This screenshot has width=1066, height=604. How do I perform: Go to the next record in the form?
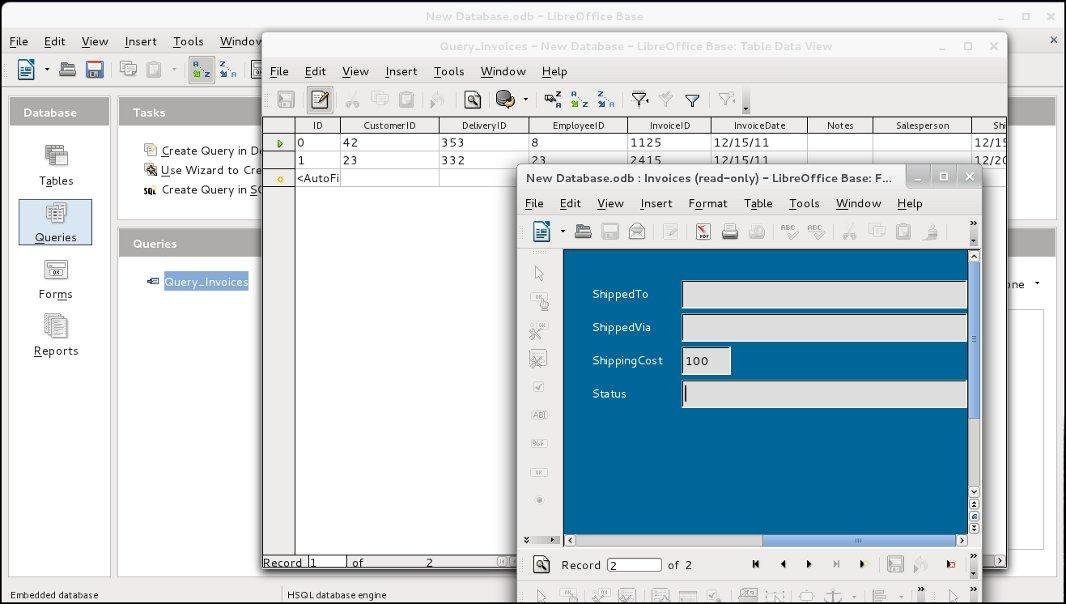click(x=809, y=565)
